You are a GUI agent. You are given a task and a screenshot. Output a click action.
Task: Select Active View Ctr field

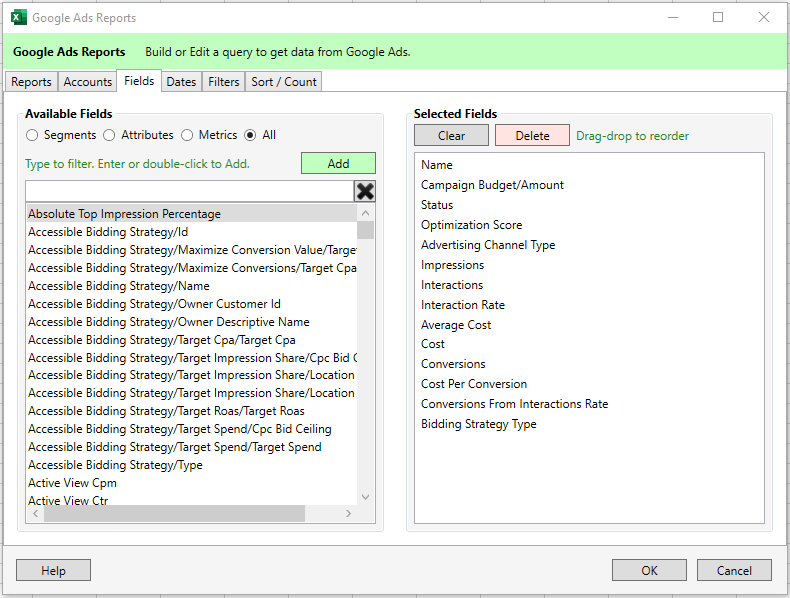pos(191,500)
